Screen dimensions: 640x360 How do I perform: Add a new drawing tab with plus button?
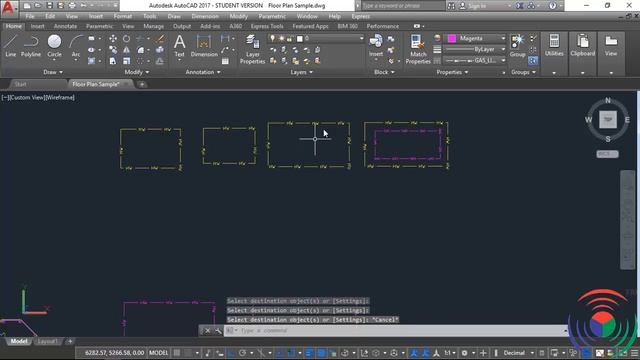pos(142,84)
